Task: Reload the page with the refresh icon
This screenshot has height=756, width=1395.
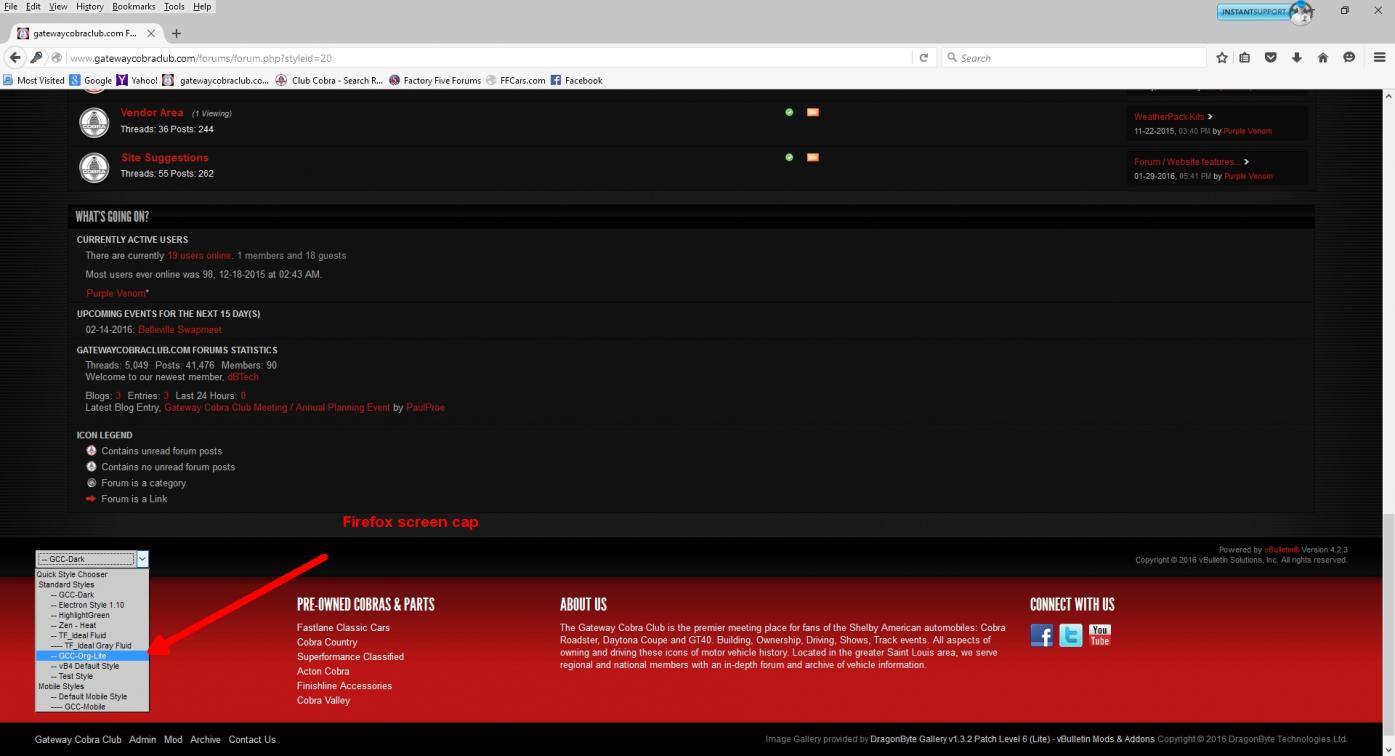Action: (x=924, y=58)
